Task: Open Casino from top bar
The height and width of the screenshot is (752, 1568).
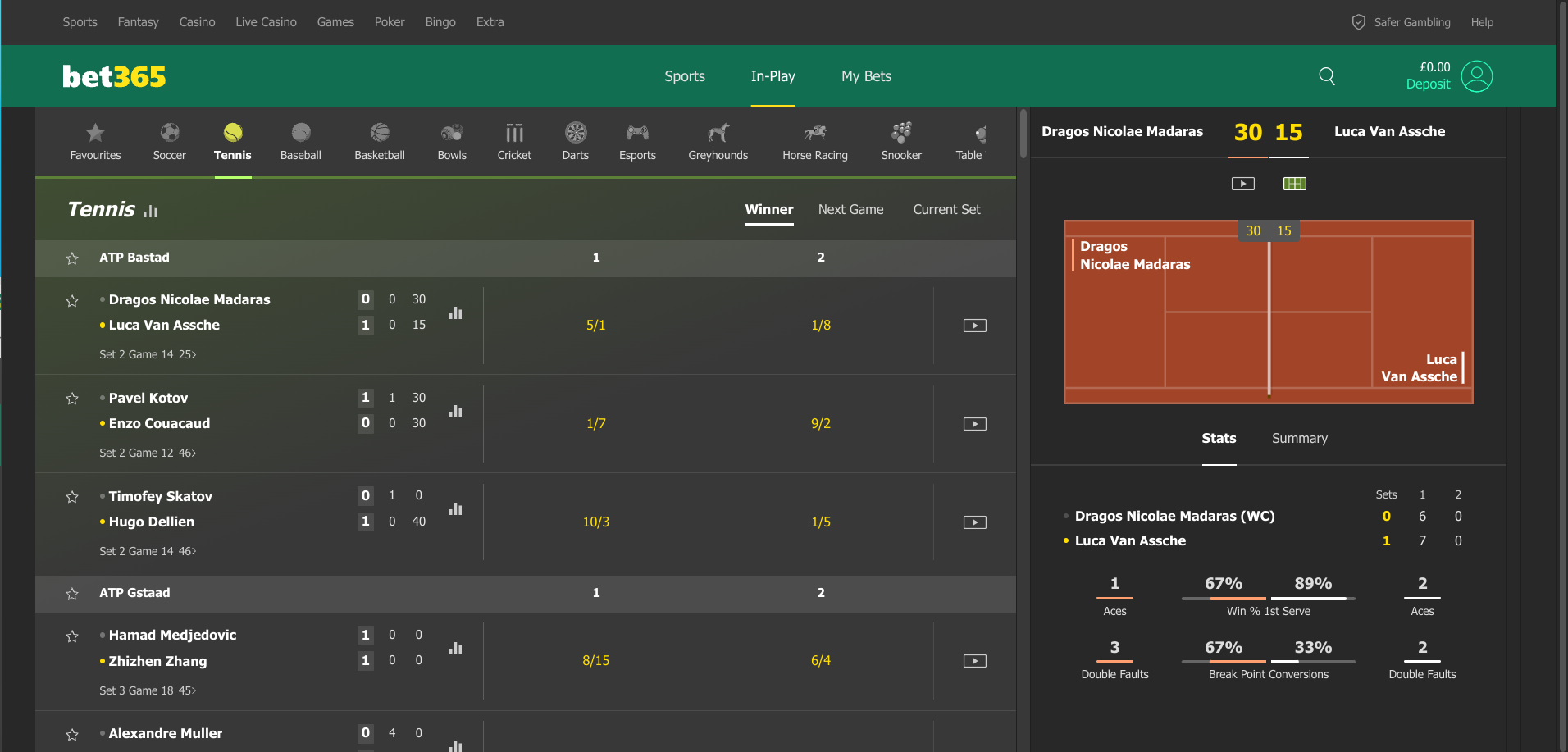Action: tap(198, 22)
